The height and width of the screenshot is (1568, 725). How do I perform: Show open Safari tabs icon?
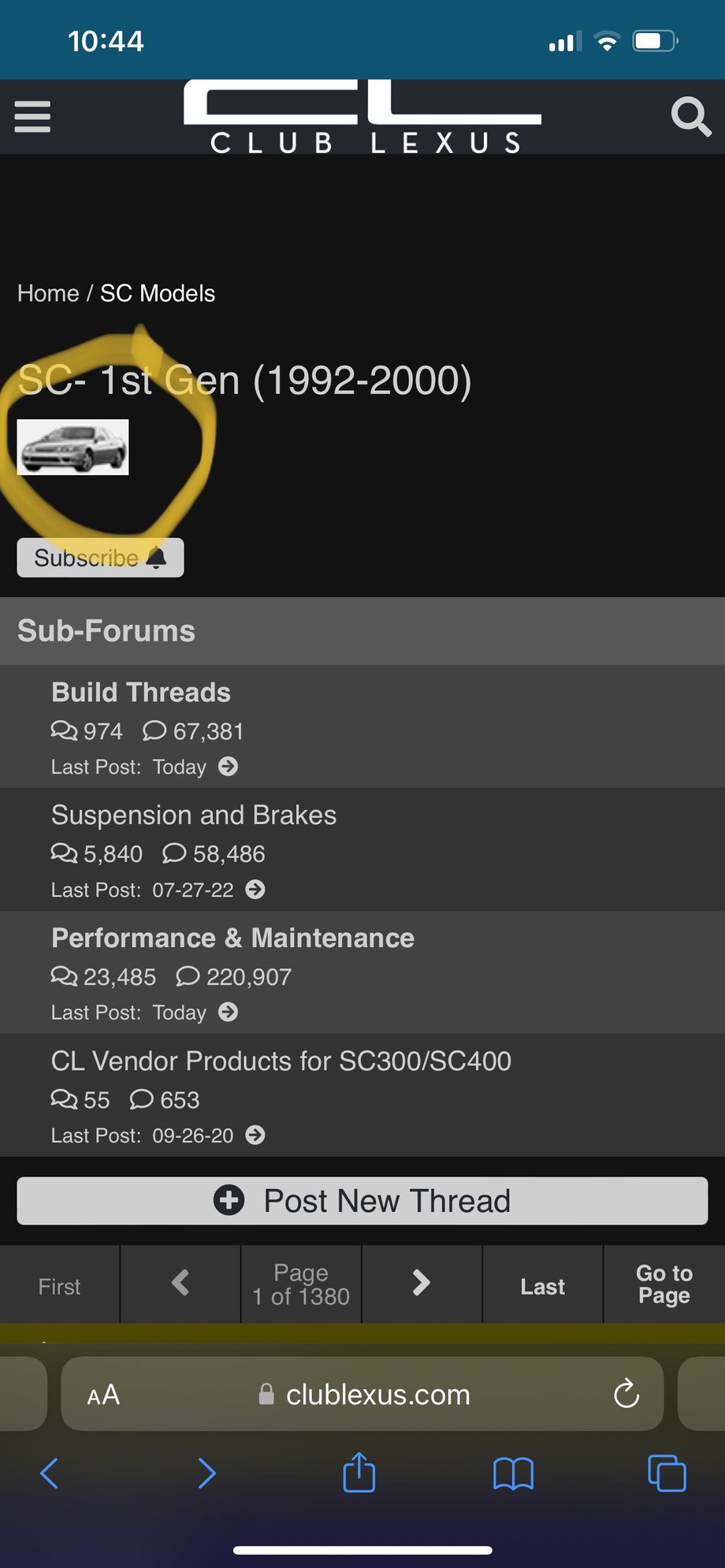click(667, 1473)
